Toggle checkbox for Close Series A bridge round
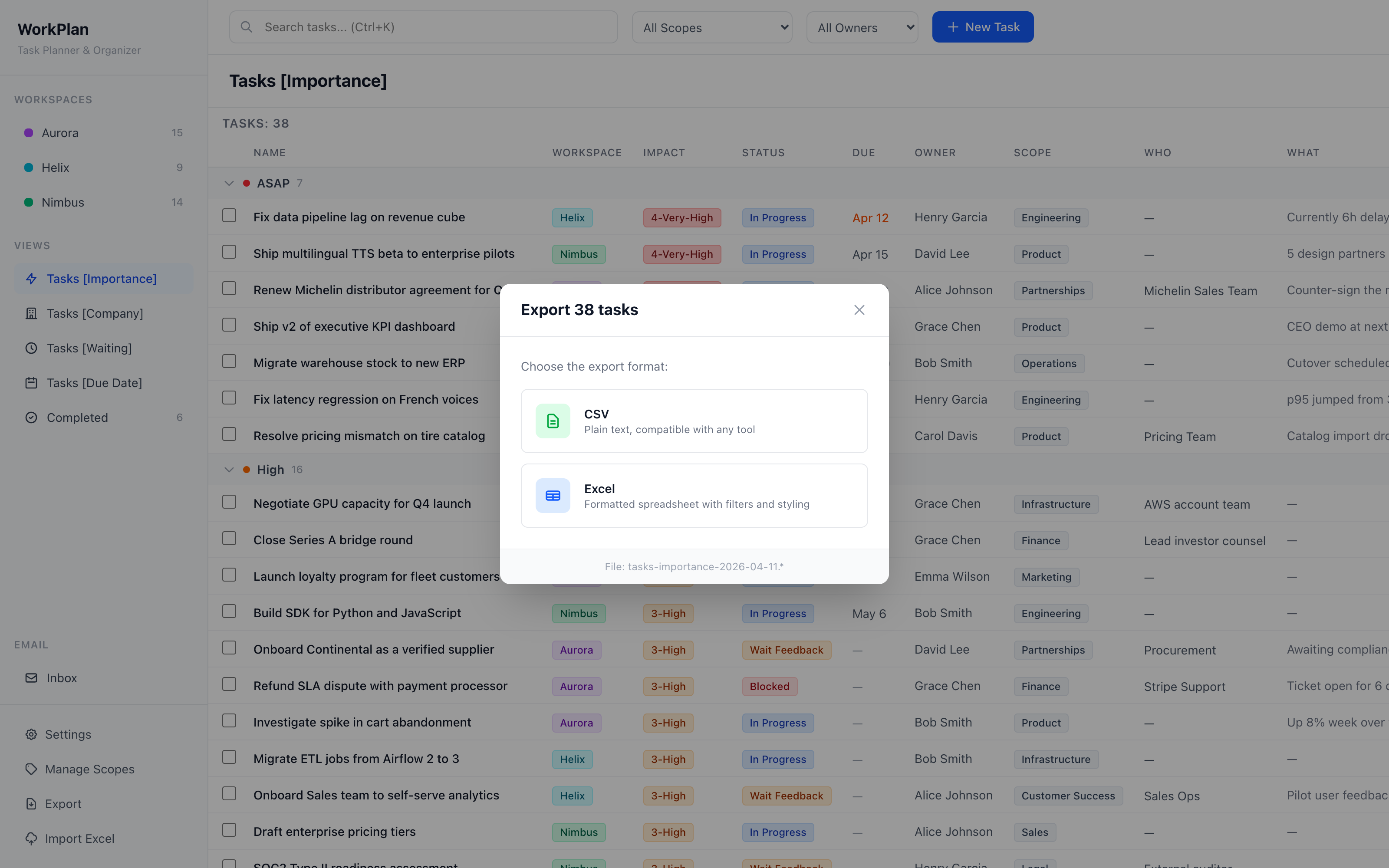 [x=229, y=538]
